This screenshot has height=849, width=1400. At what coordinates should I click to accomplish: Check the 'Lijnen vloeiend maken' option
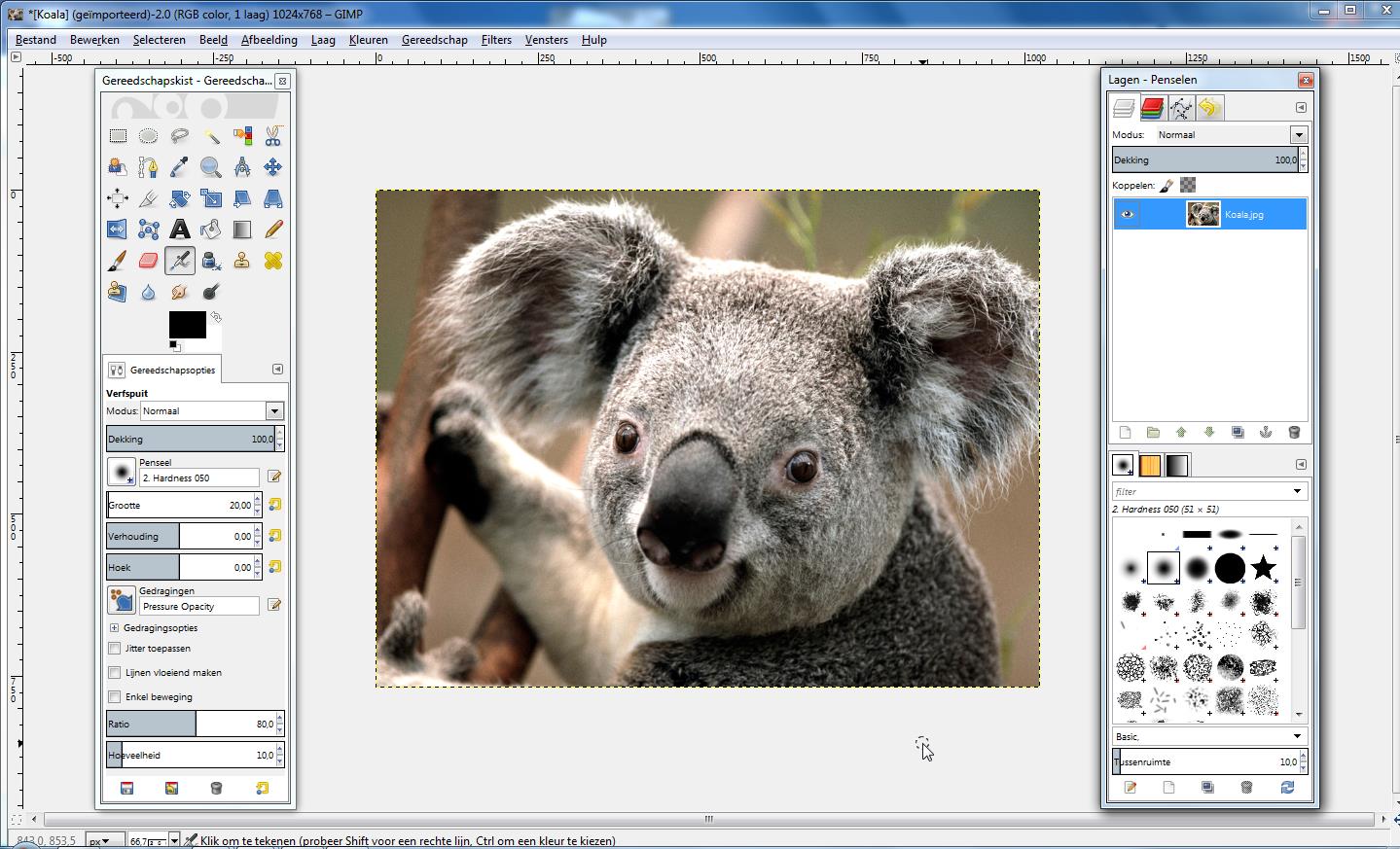pos(115,673)
